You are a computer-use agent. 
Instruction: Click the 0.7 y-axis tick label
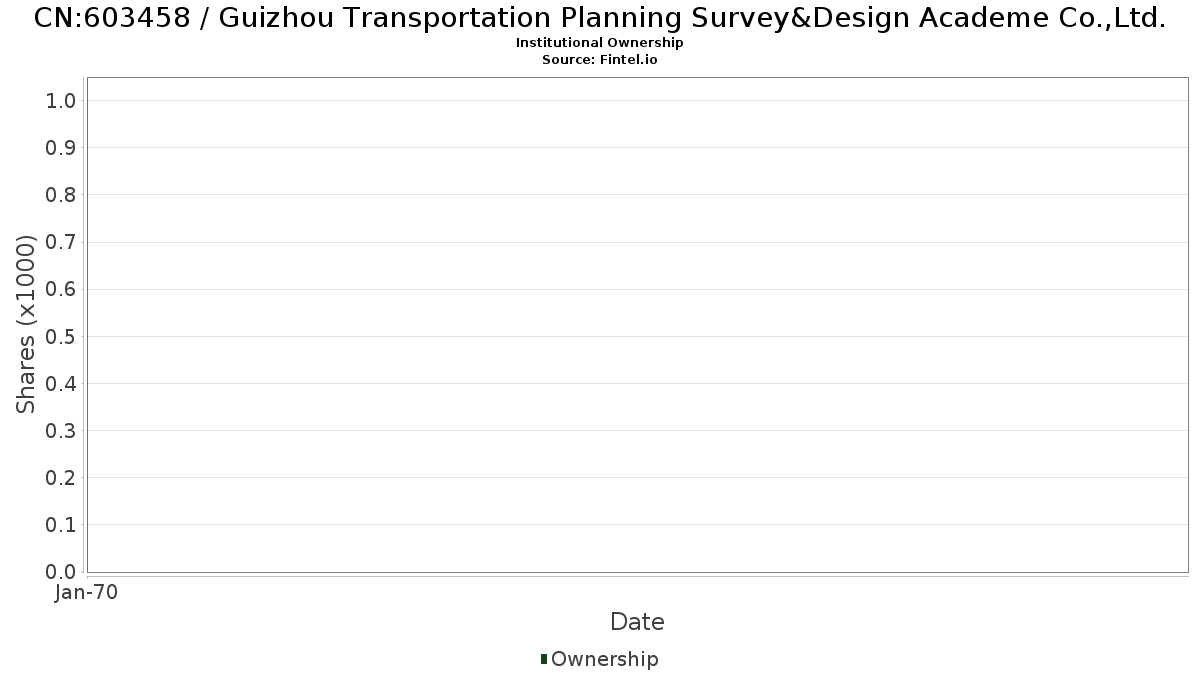61,242
